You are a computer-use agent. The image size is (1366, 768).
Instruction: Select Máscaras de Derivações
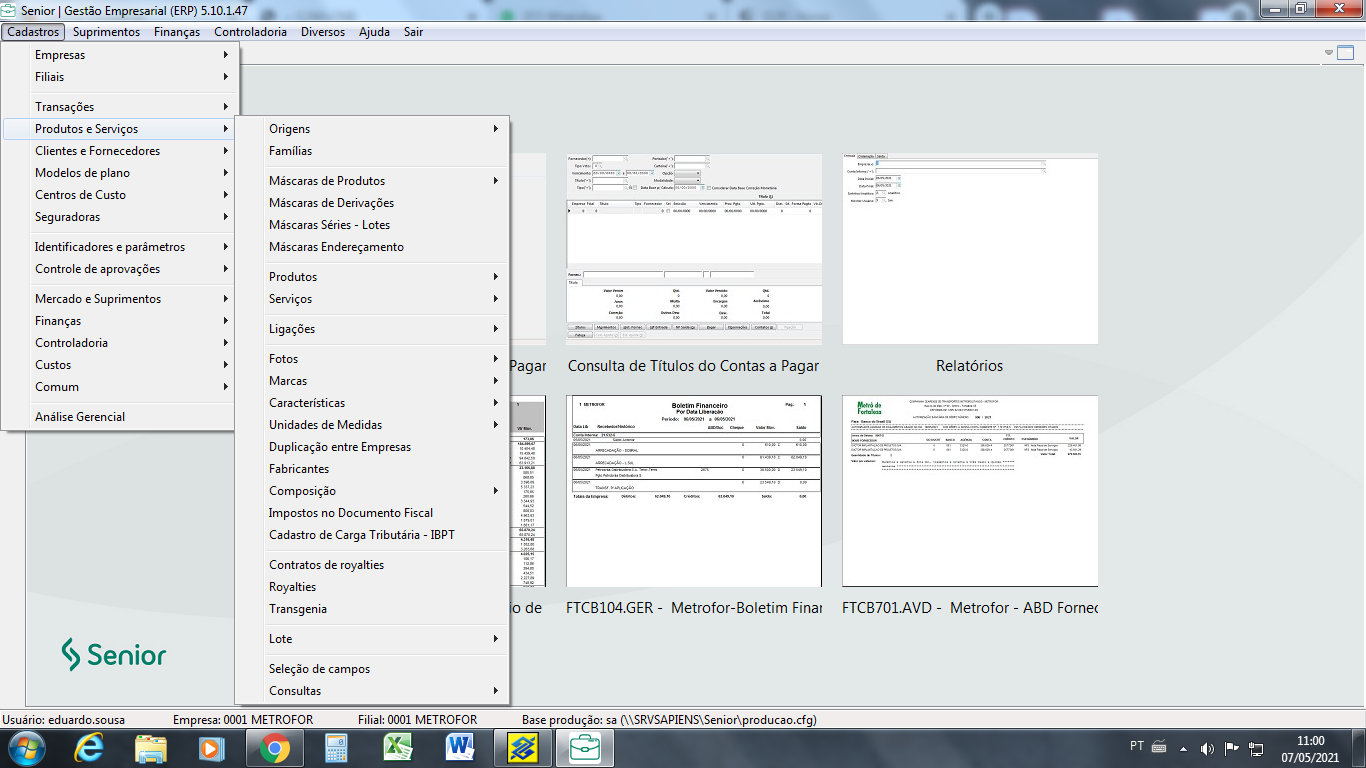(372, 203)
